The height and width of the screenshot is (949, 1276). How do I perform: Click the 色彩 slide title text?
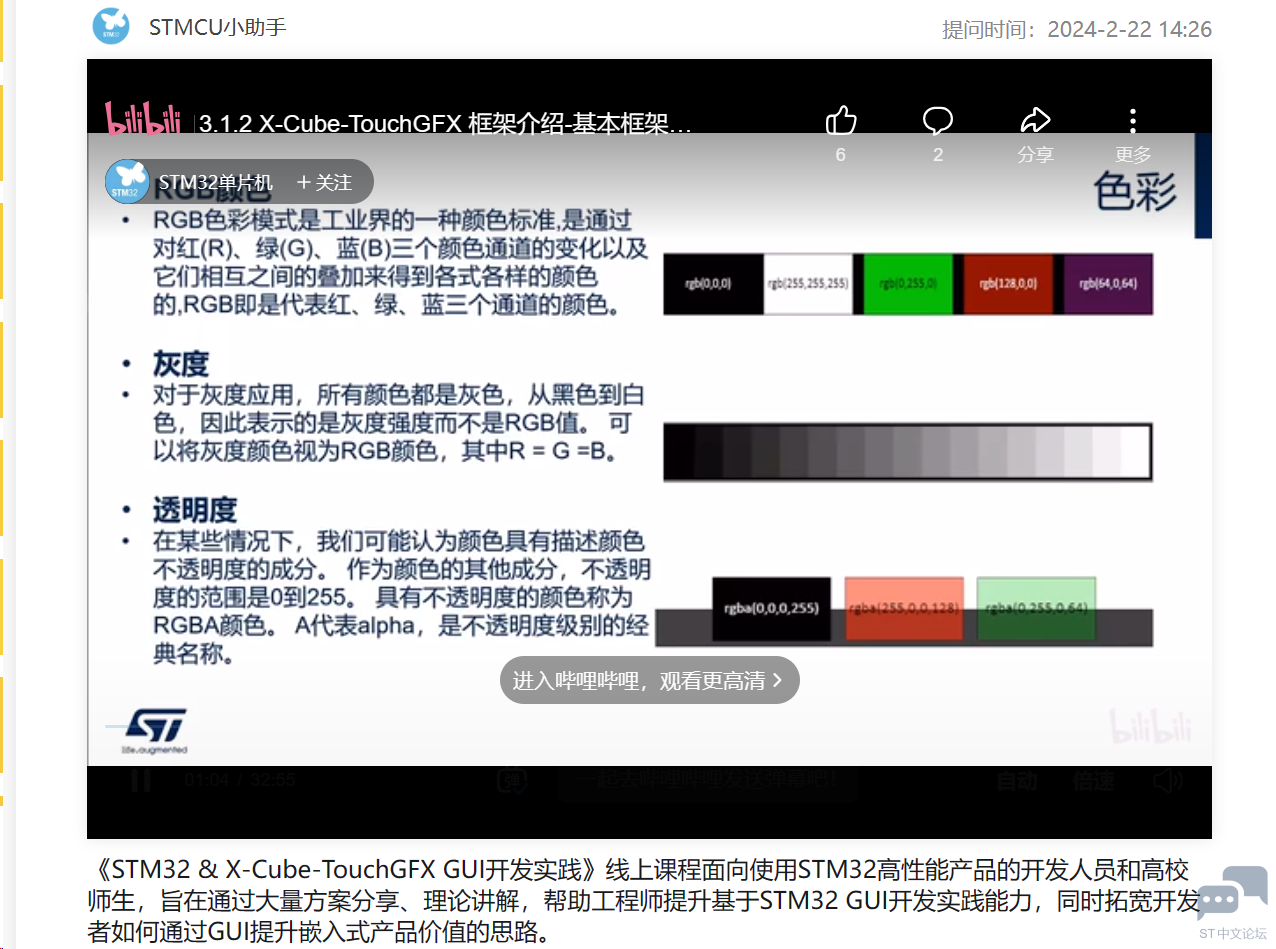(1135, 190)
